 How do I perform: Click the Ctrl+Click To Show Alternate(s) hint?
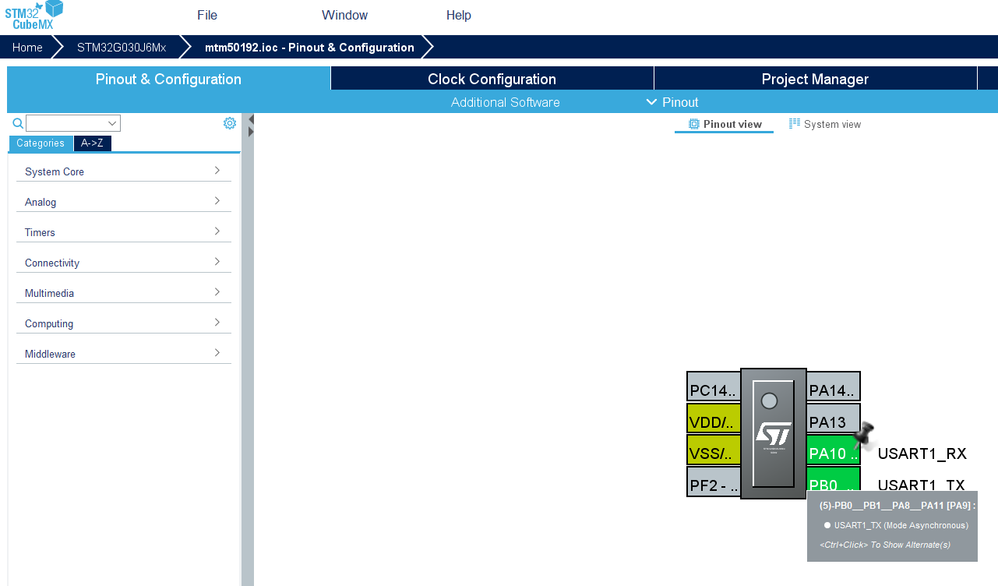(x=885, y=545)
